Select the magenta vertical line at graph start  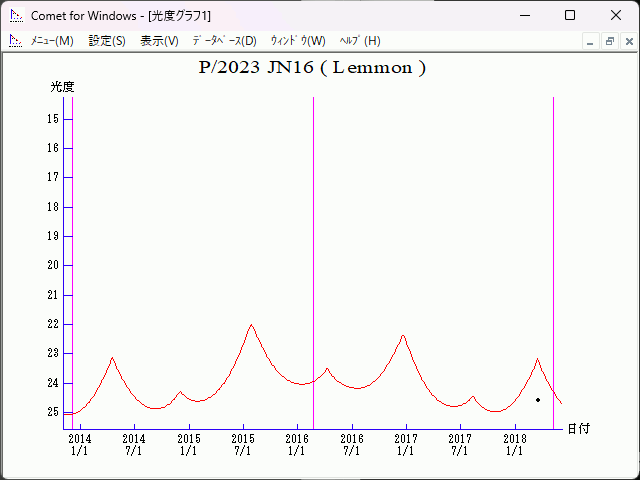click(x=73, y=250)
